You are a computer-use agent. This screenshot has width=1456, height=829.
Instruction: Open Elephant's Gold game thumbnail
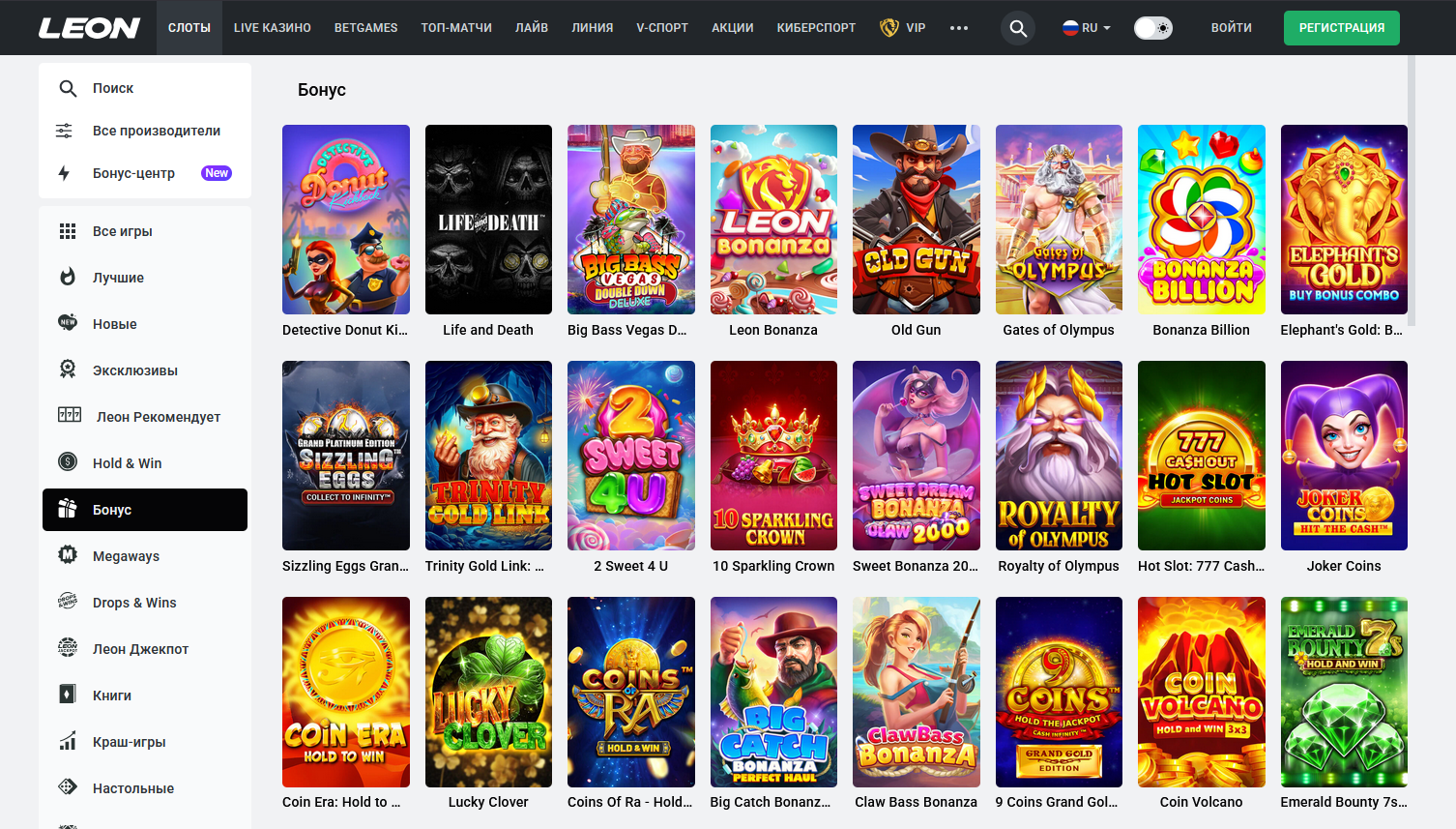pyautogui.click(x=1344, y=220)
